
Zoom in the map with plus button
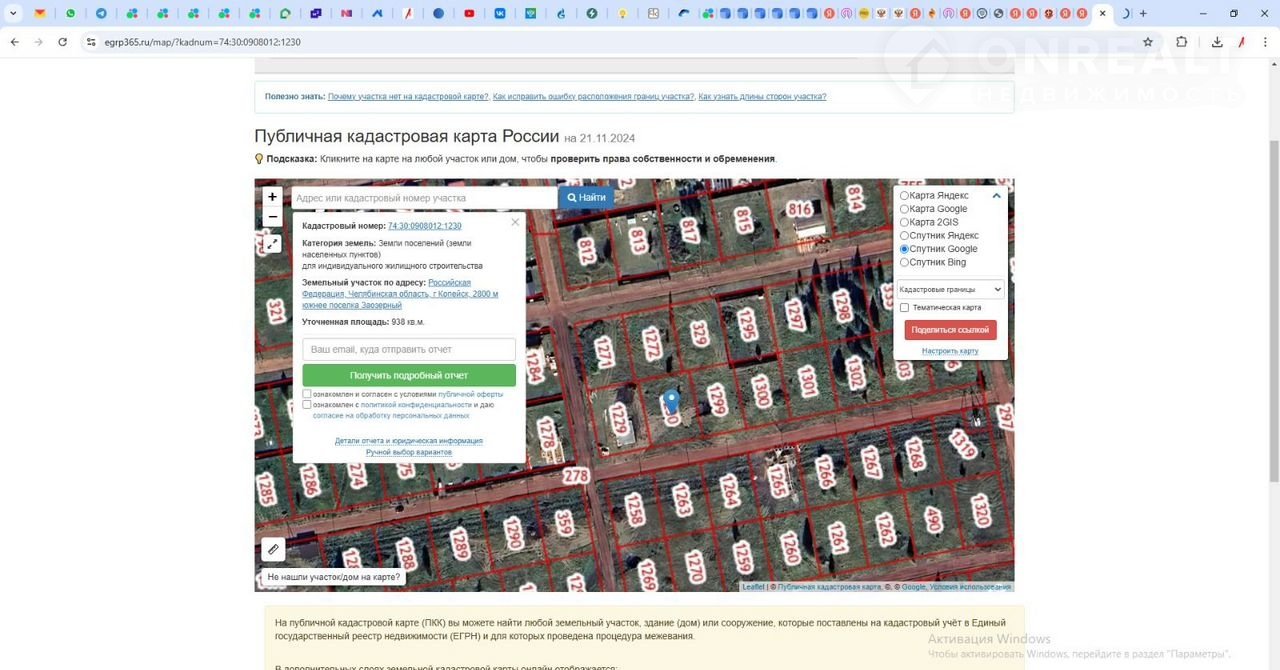[x=272, y=197]
